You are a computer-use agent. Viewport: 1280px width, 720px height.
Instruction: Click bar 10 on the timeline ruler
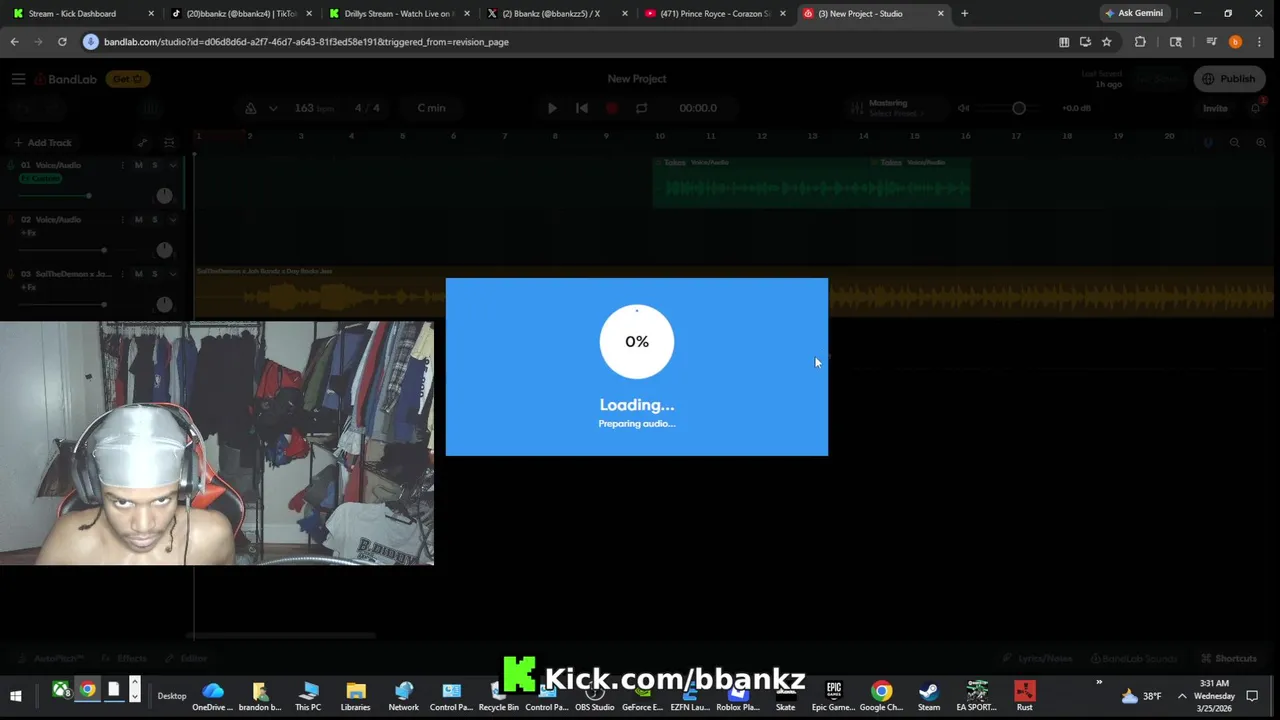[x=659, y=136]
